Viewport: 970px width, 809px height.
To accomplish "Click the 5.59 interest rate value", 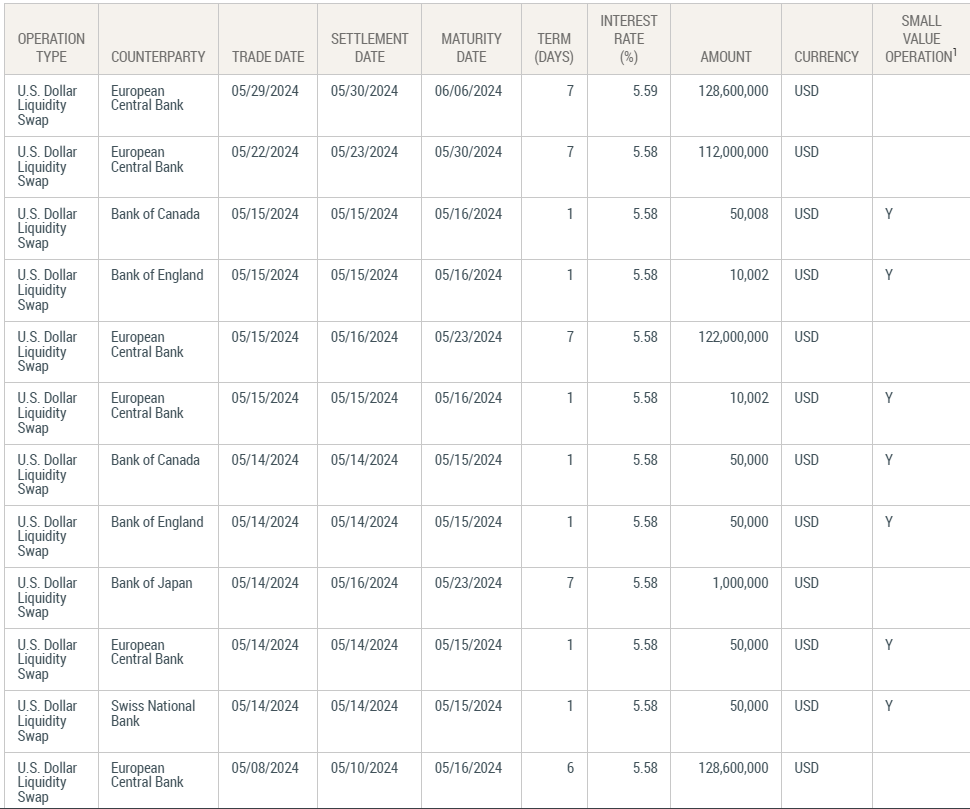I will tap(645, 91).
